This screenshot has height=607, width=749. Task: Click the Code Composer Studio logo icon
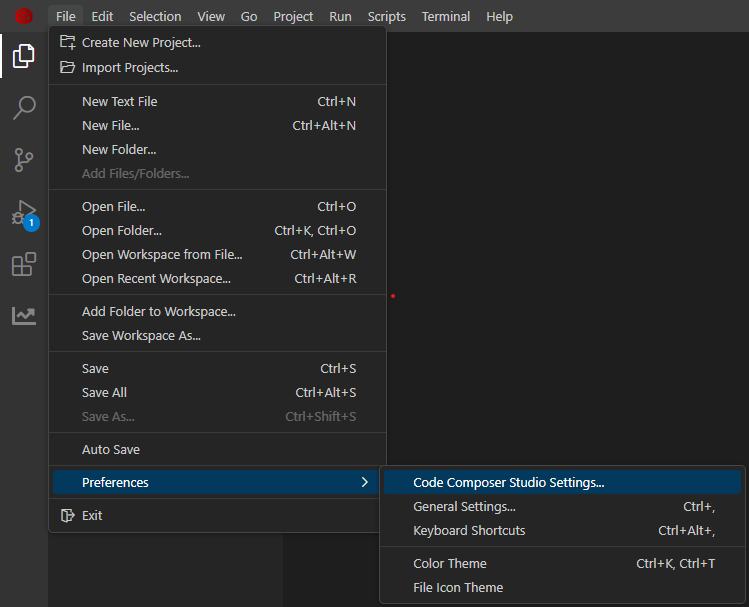click(x=23, y=16)
